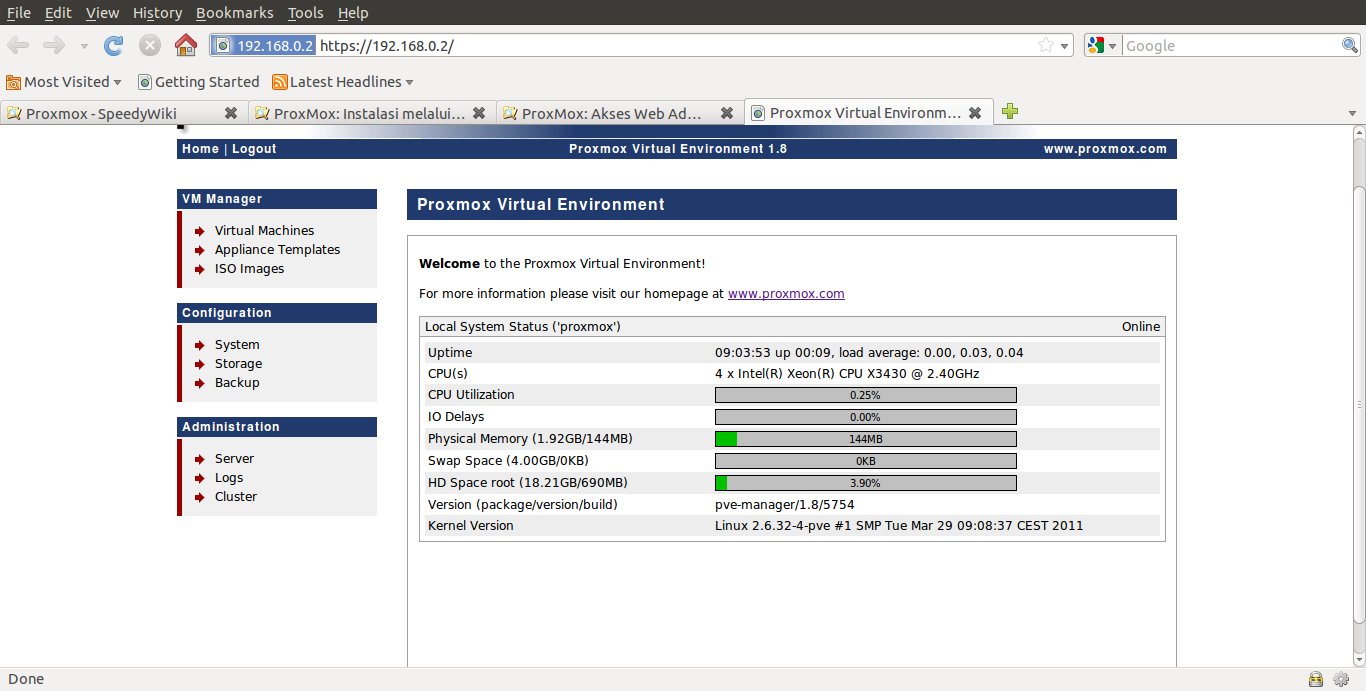Expand the Most Visited bookmarks dropdown
Screen dimensions: 1366x691
(x=117, y=82)
